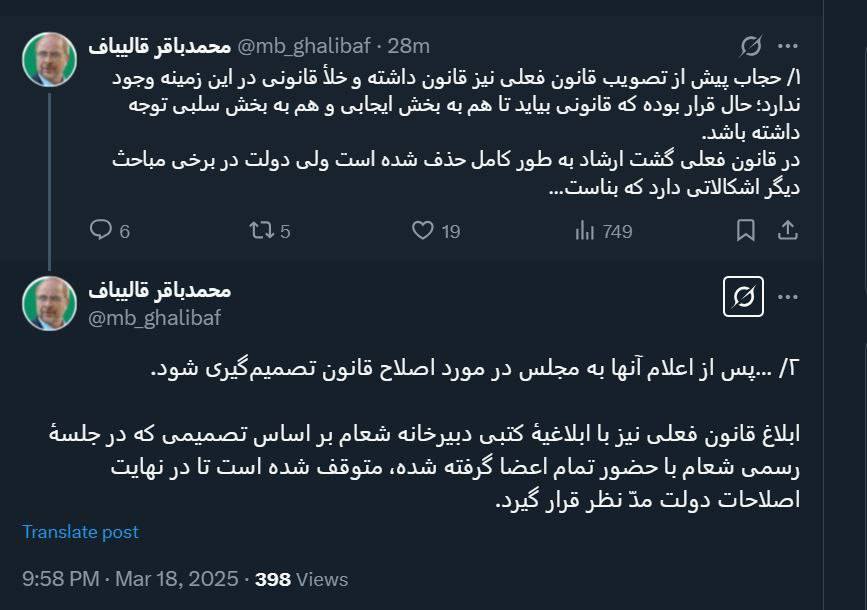
Task: Open Grok explain icon on the first tweet
Action: pos(750,46)
